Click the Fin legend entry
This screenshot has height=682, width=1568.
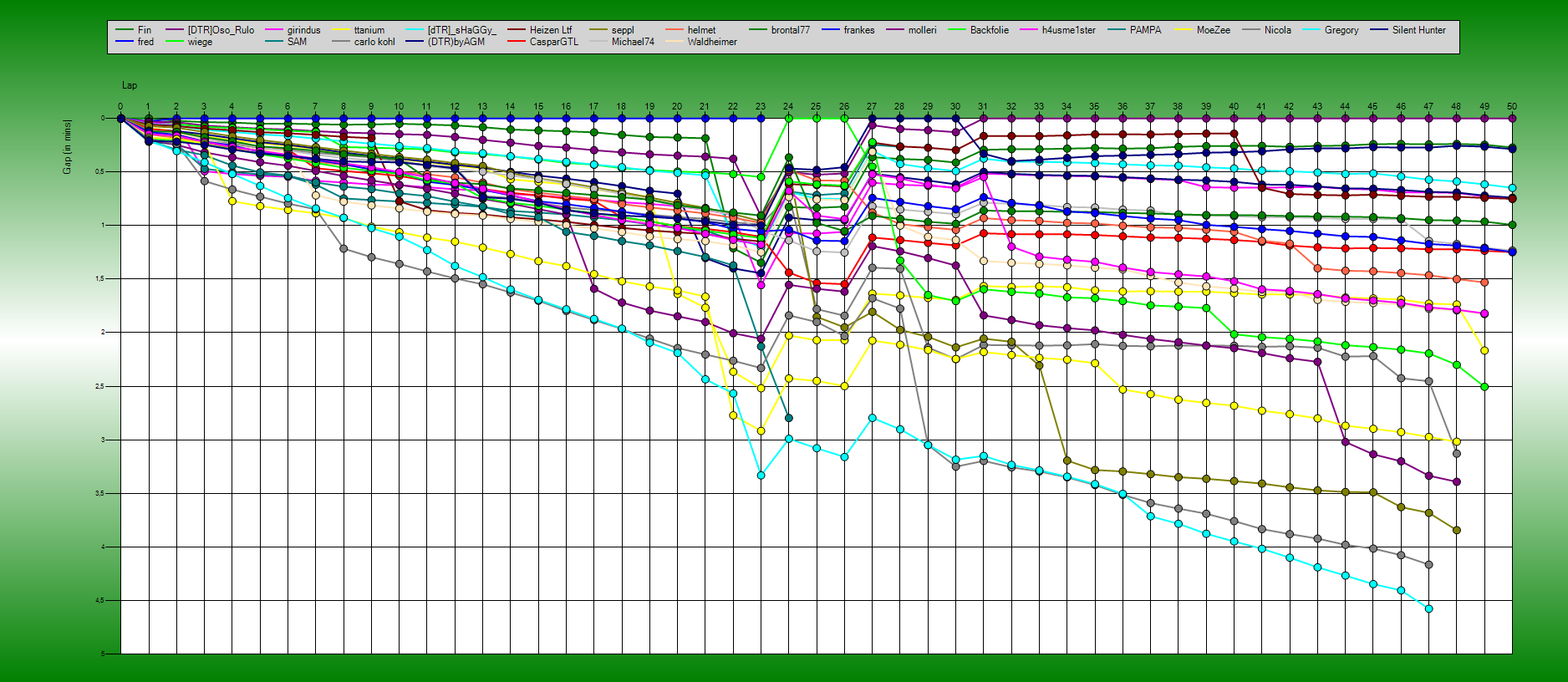point(144,30)
